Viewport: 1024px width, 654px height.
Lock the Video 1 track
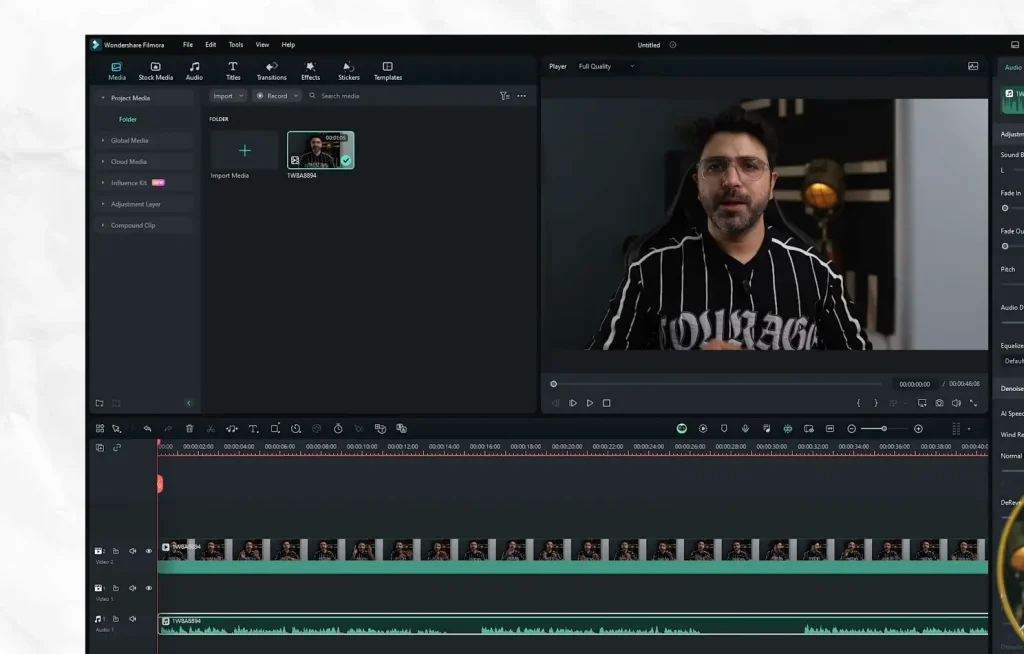(116, 588)
